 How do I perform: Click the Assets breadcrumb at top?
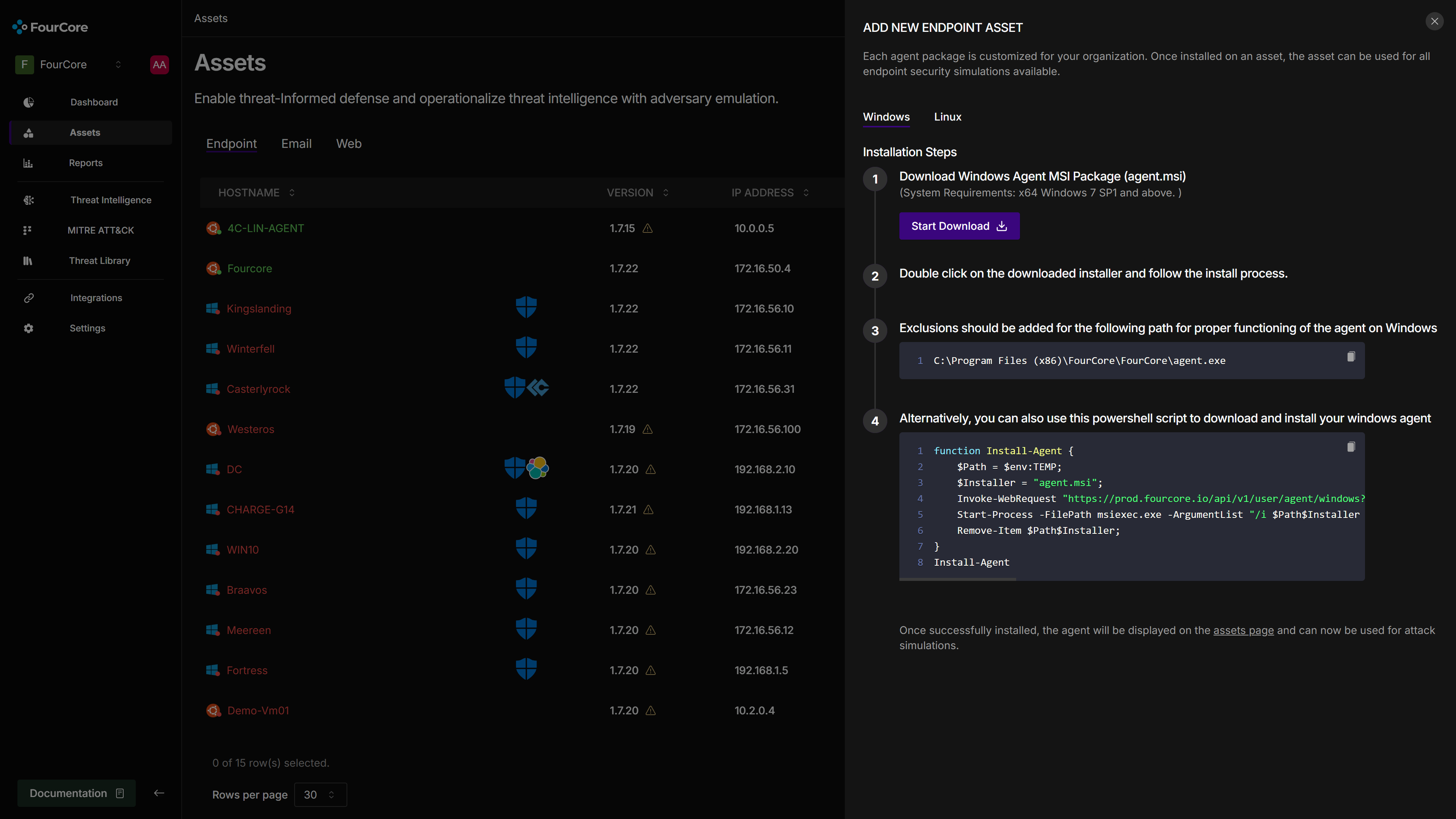coord(211,18)
